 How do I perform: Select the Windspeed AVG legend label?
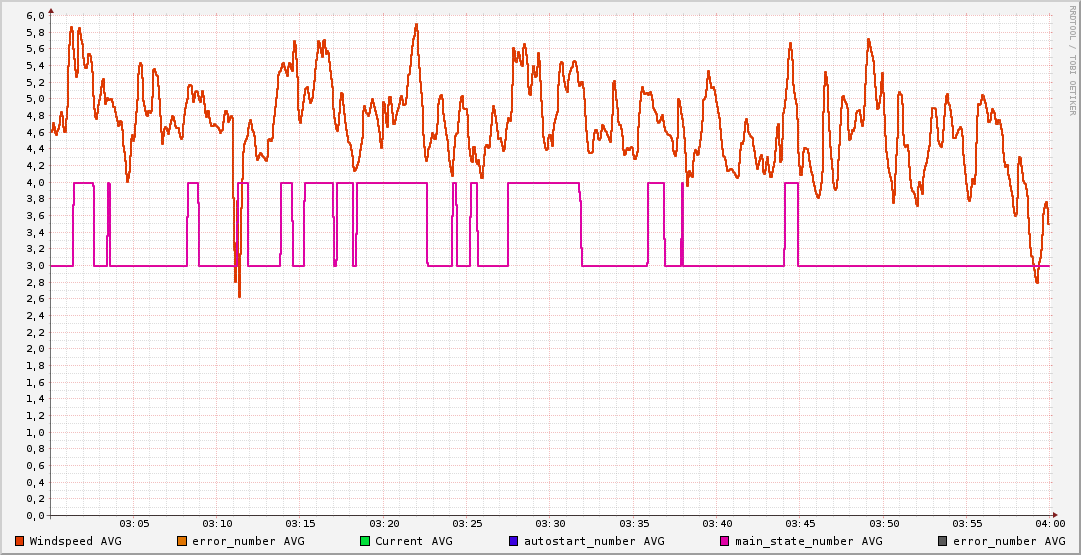74,541
